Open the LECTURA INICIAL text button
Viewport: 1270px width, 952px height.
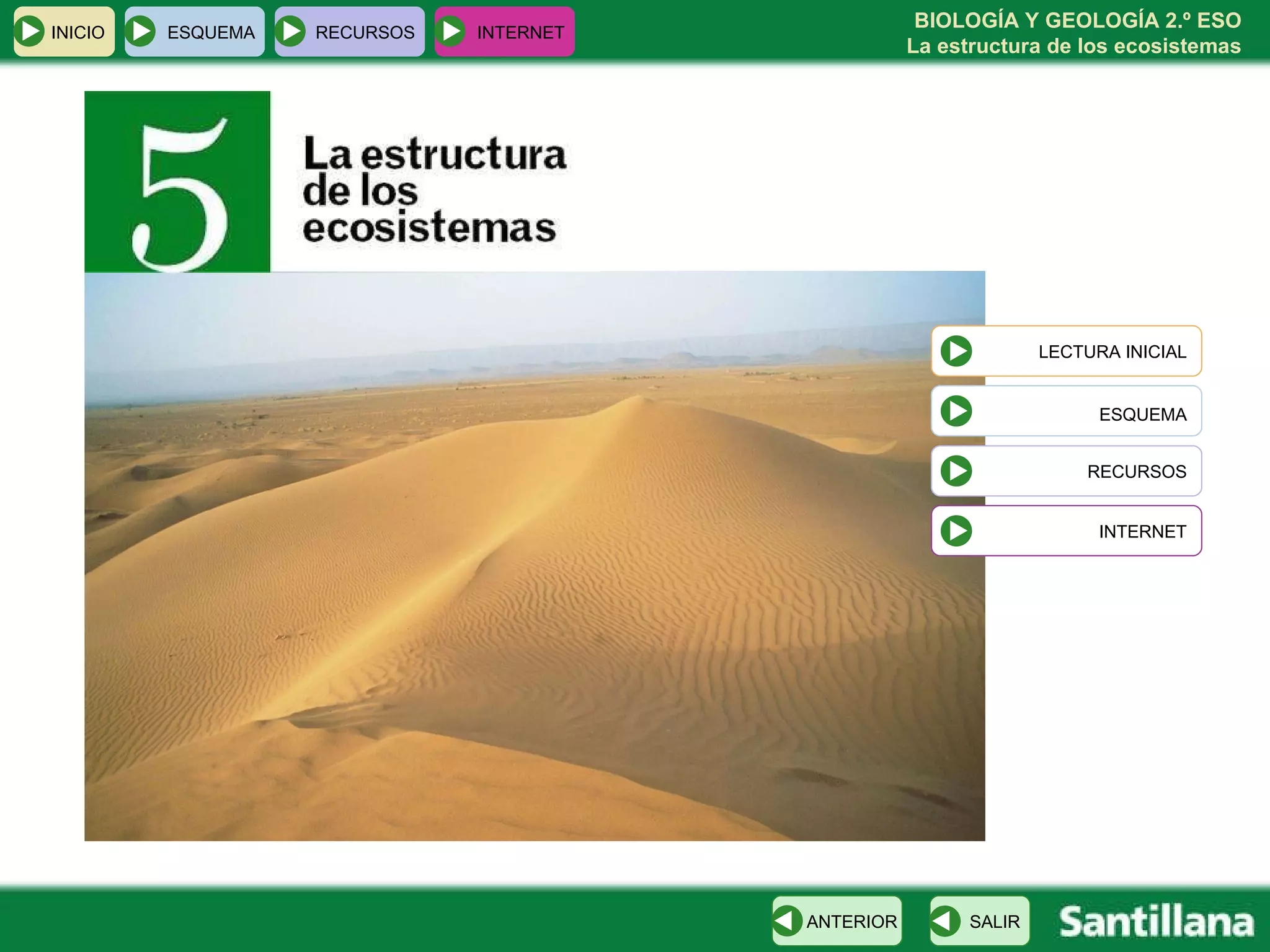pyautogui.click(x=1112, y=351)
